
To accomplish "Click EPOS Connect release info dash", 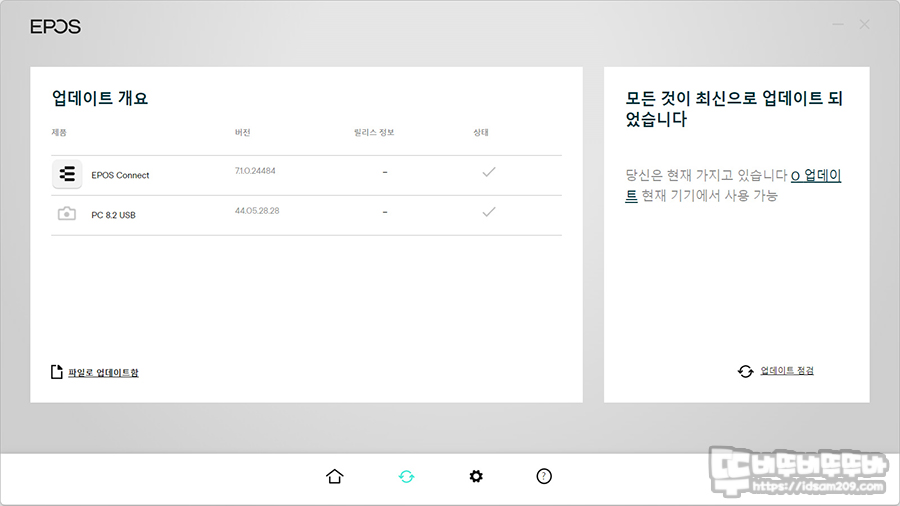I will click(x=385, y=172).
